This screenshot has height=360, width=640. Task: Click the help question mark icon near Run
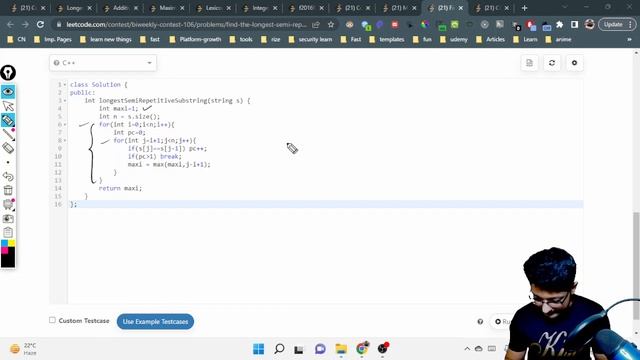[x=480, y=322]
